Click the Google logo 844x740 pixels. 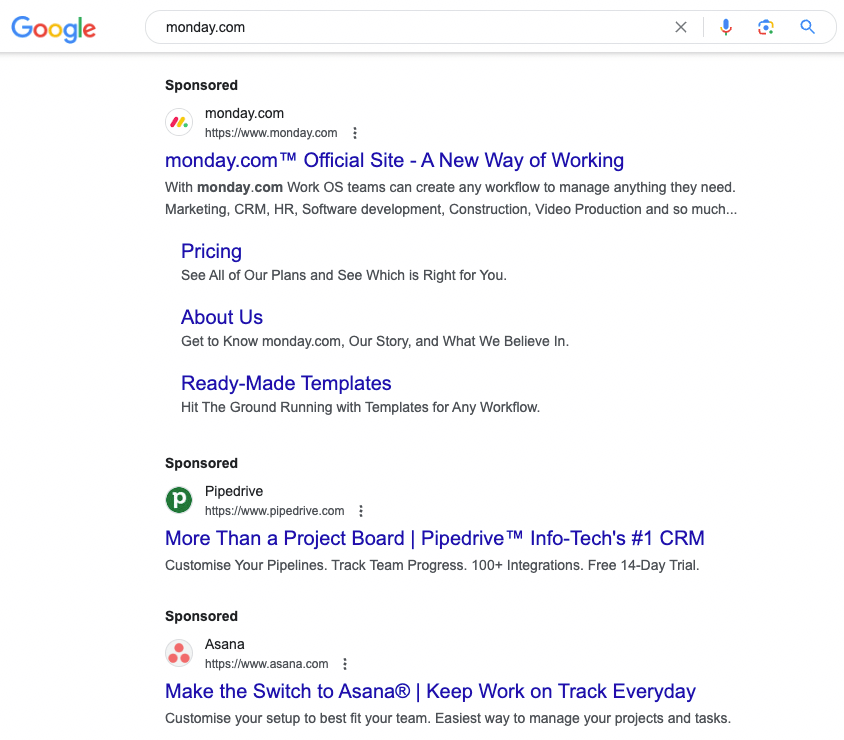53,29
